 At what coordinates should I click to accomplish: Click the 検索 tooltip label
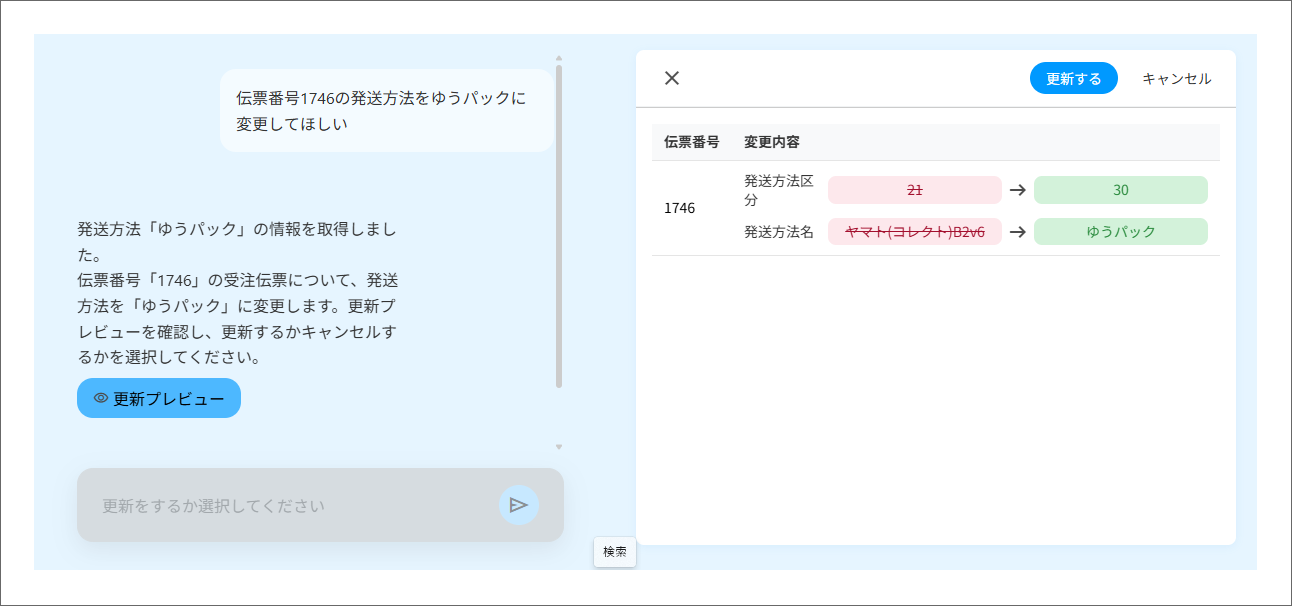point(615,552)
